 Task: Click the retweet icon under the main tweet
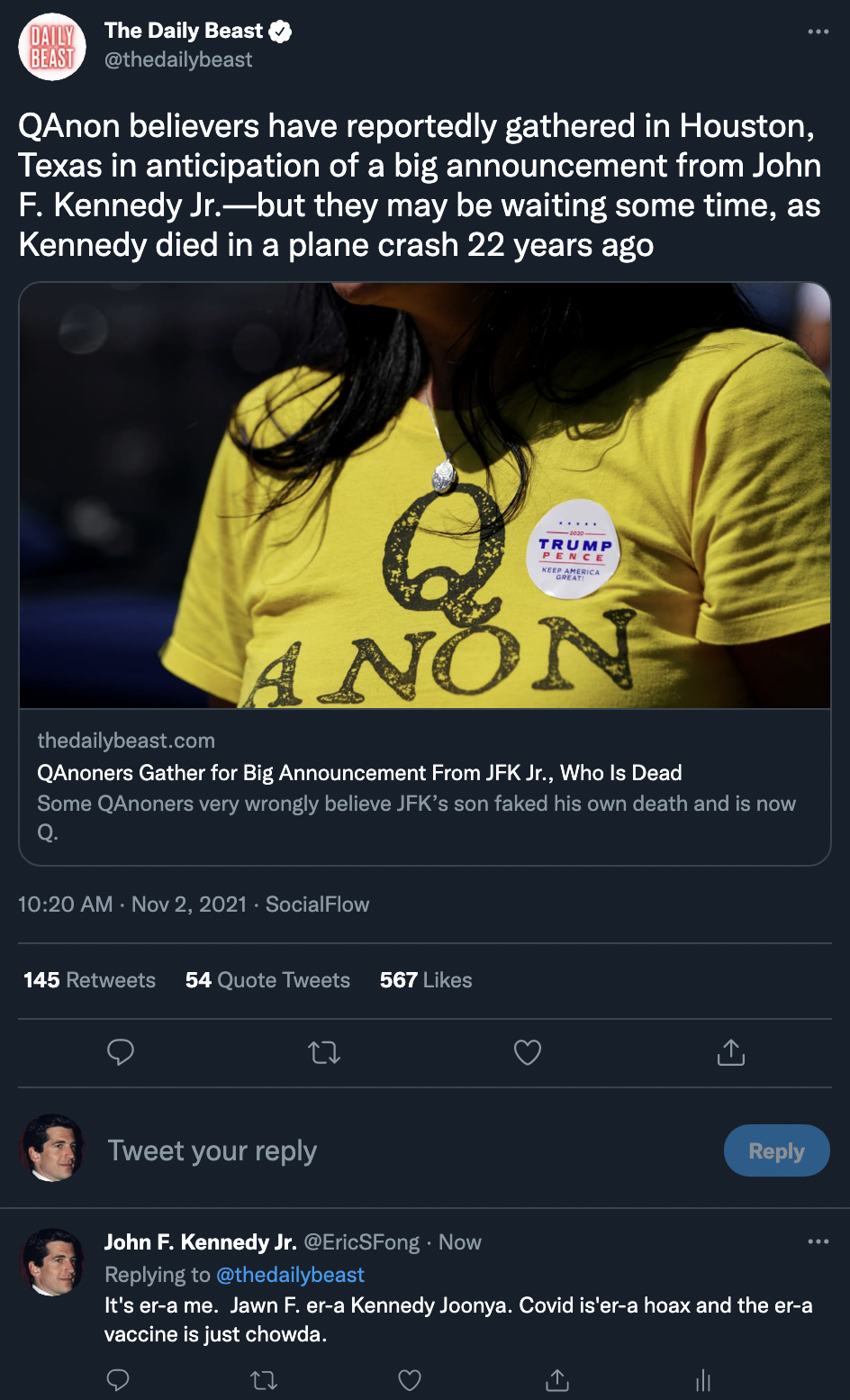pyautogui.click(x=324, y=1052)
